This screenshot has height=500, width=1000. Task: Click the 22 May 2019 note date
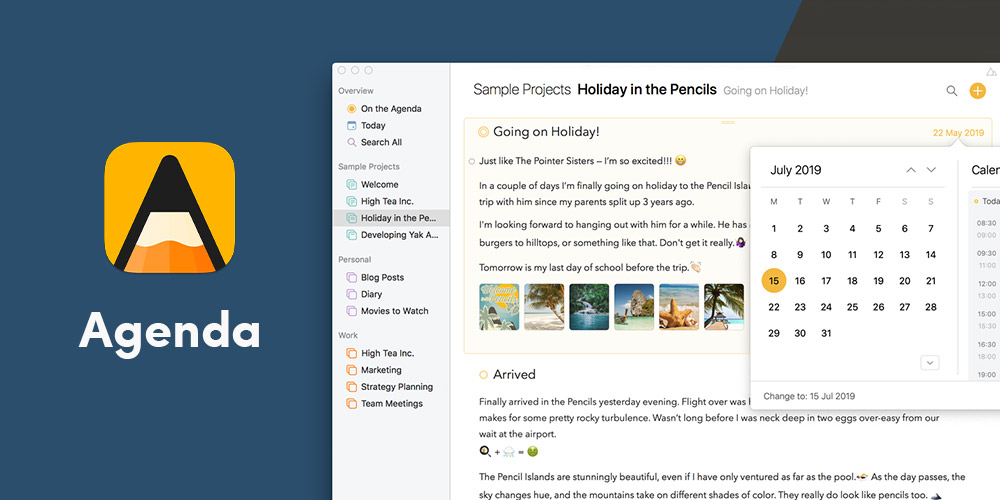958,133
